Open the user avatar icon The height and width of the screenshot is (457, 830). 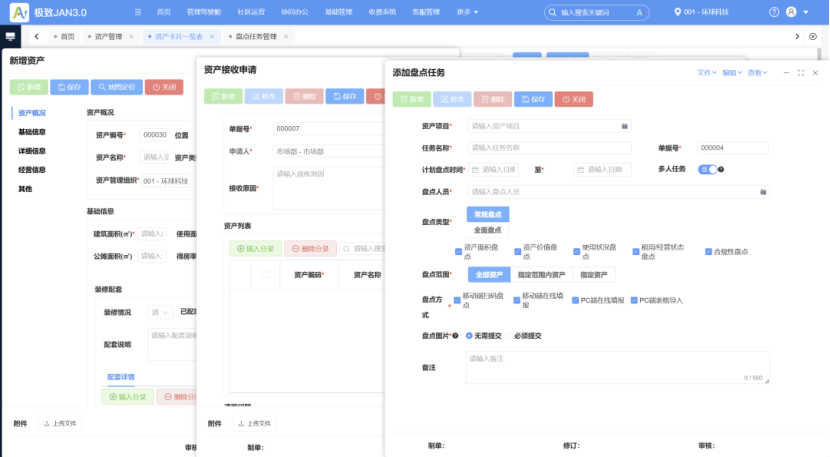point(791,12)
